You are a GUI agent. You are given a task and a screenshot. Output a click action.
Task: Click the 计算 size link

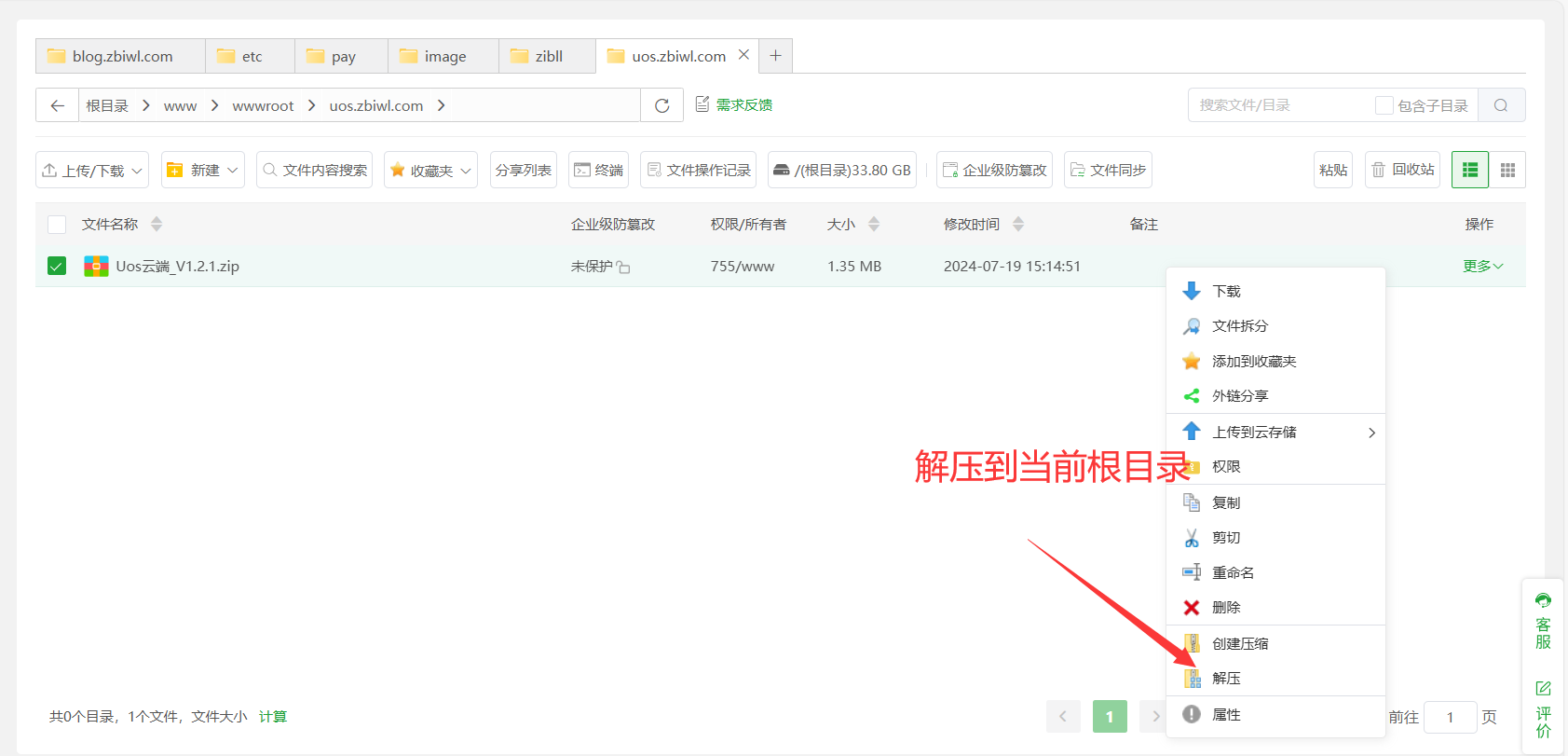pos(273,717)
